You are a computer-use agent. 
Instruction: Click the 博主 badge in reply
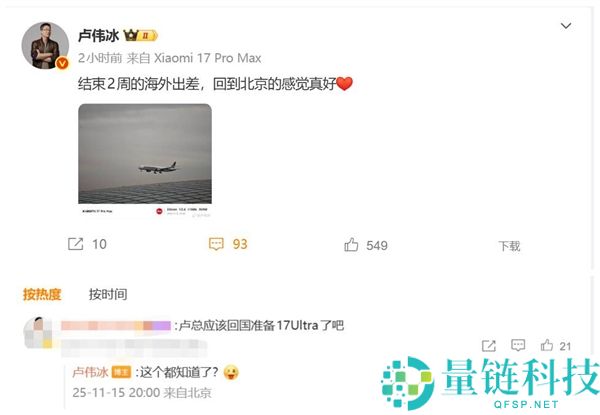[121, 372]
